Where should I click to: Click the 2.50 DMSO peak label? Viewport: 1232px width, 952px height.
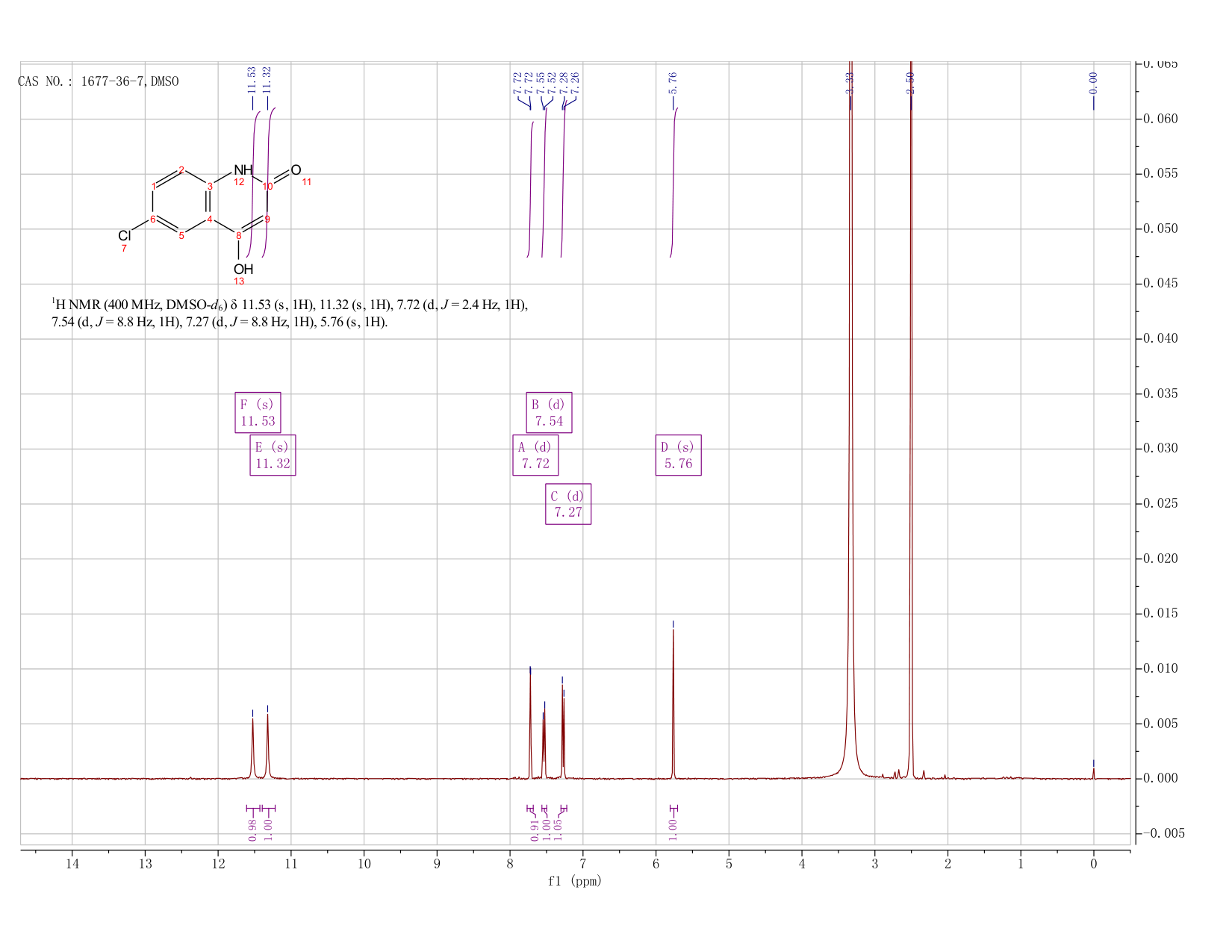click(910, 82)
